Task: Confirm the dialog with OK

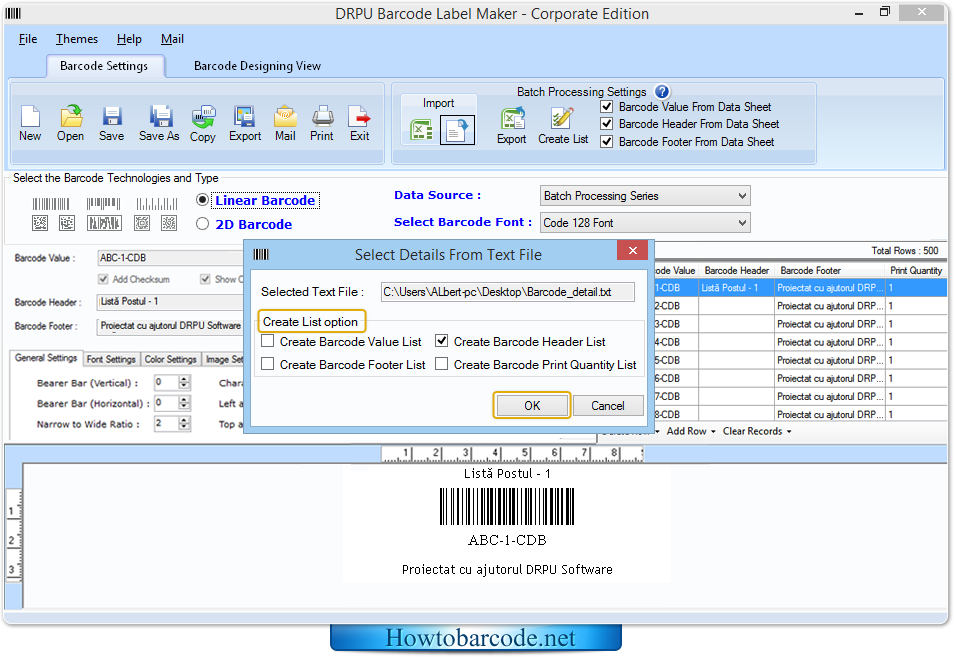Action: (532, 406)
